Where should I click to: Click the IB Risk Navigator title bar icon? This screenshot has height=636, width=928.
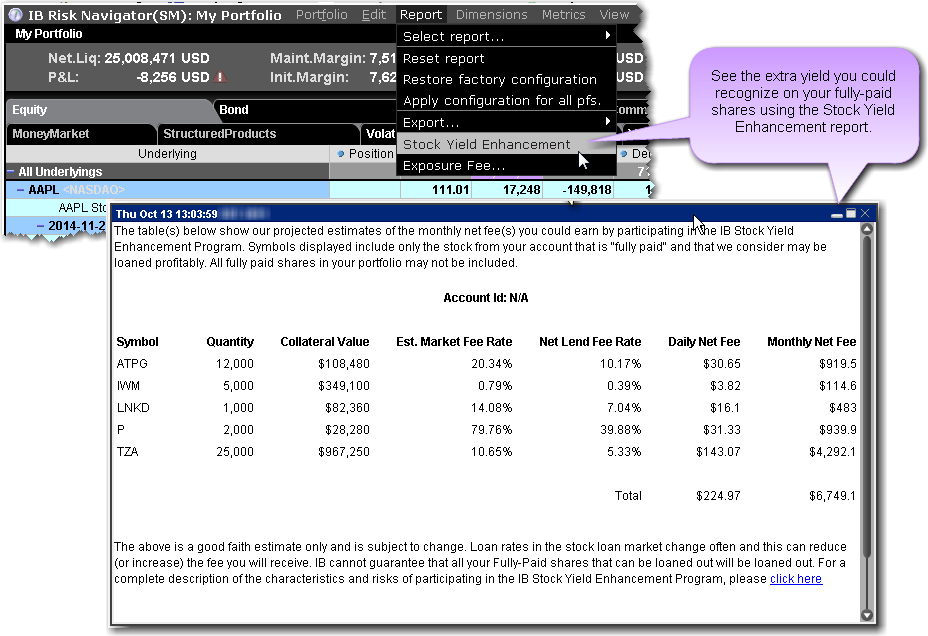(x=16, y=15)
